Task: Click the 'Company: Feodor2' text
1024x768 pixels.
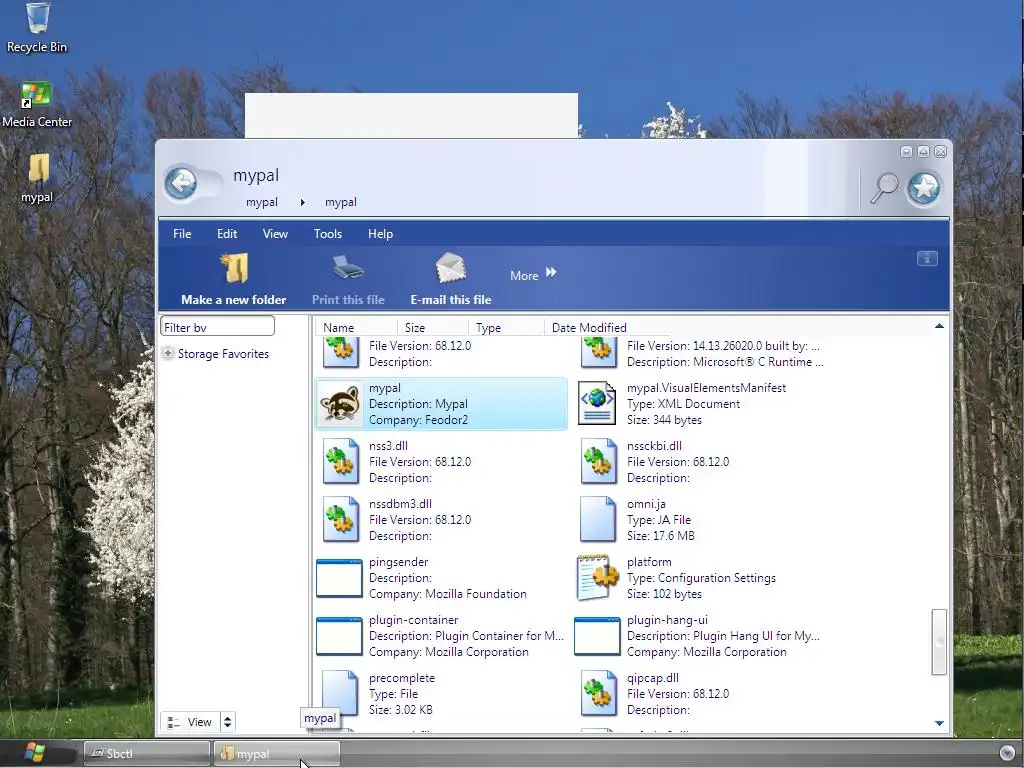Action: (418, 420)
